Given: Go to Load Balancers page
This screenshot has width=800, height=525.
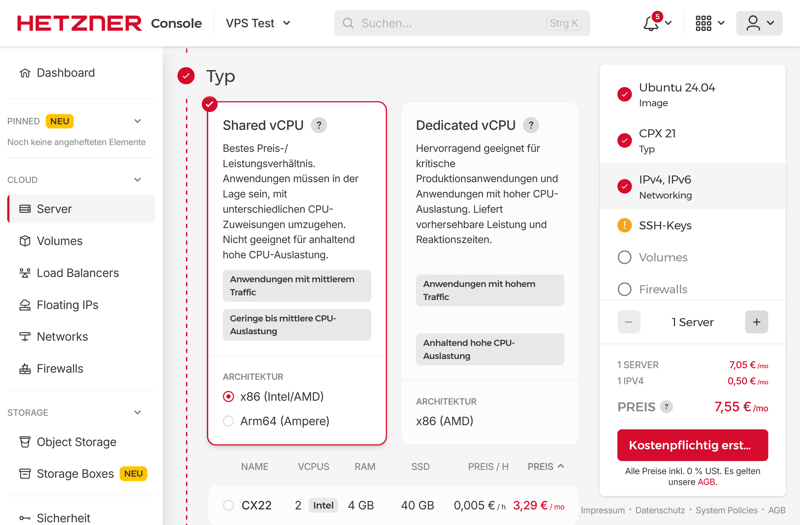Looking at the screenshot, I should [77, 273].
